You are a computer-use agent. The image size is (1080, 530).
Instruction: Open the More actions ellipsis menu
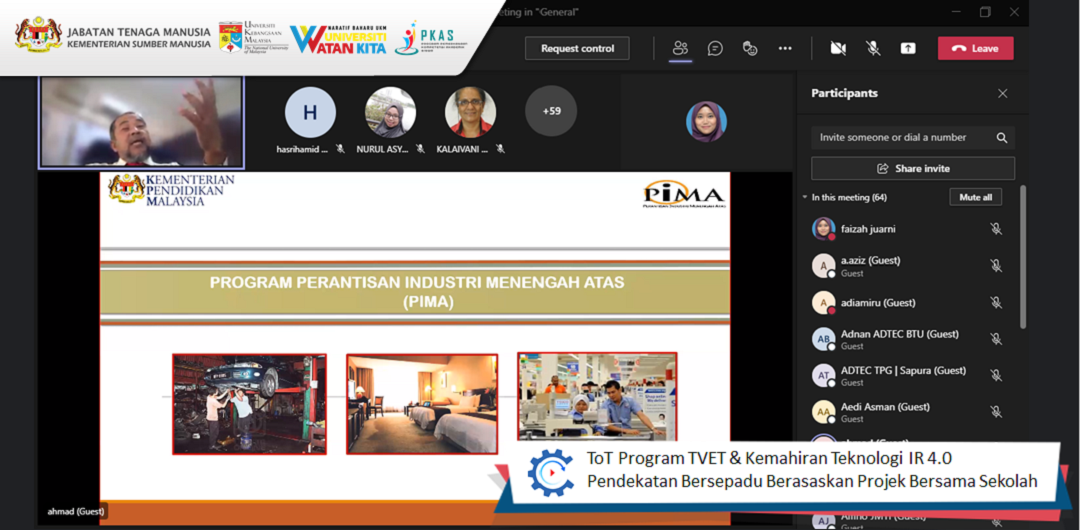coord(785,48)
